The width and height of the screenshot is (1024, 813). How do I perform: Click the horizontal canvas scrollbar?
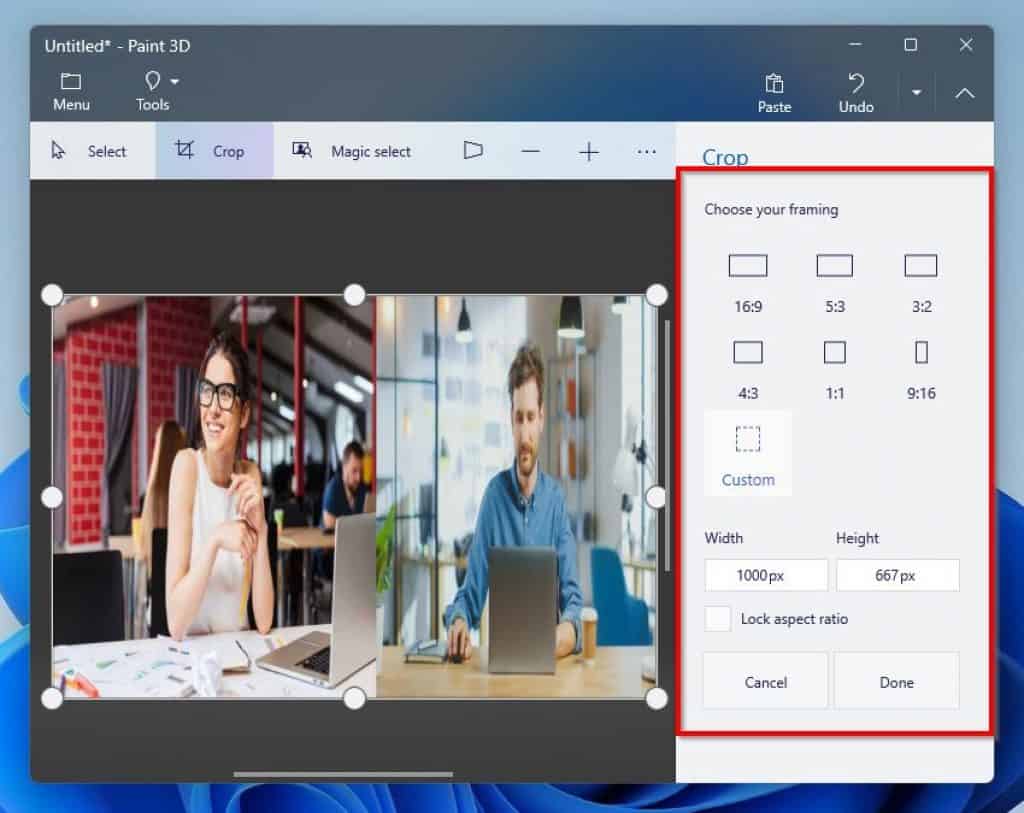(x=343, y=774)
